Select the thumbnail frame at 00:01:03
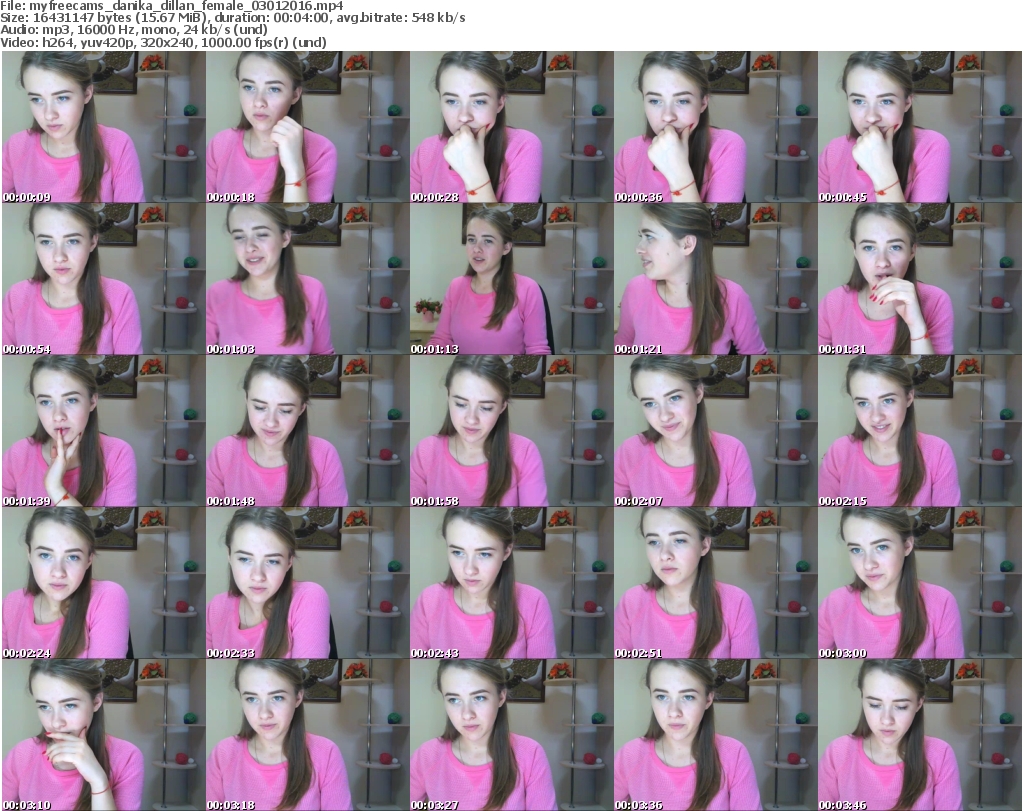Image resolution: width=1024 pixels, height=811 pixels. click(308, 279)
